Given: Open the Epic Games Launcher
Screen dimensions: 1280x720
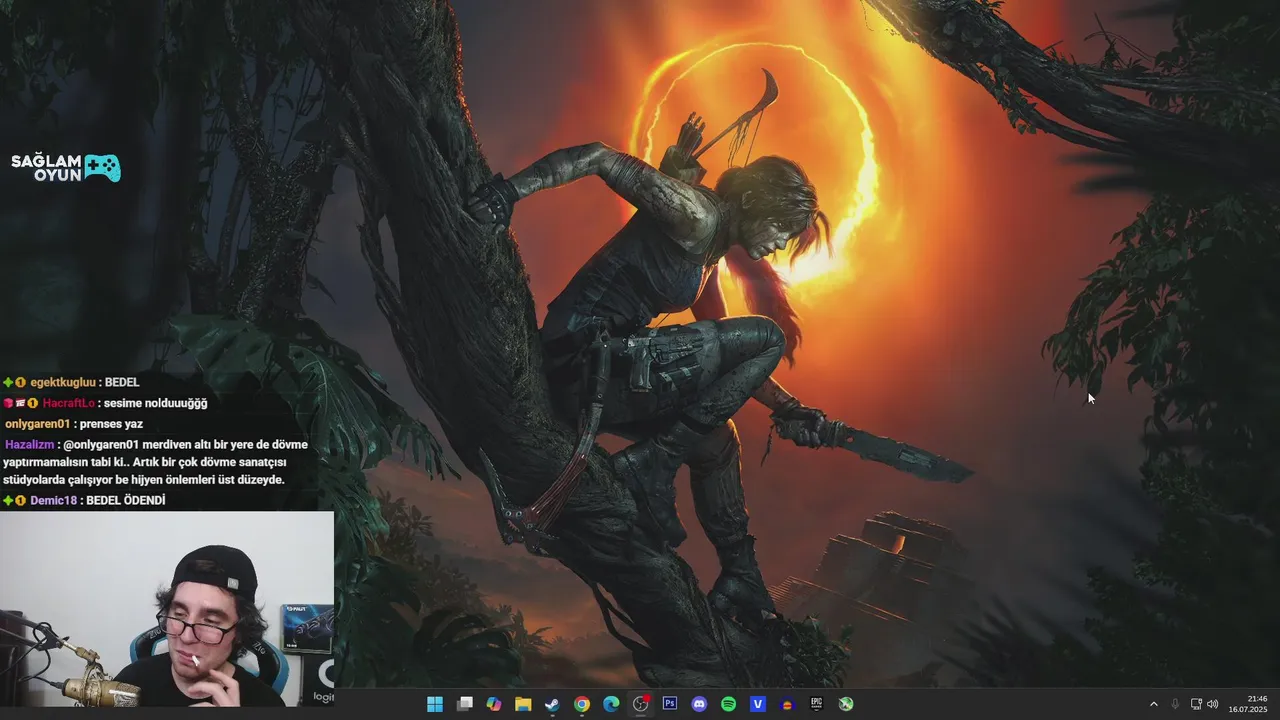Looking at the screenshot, I should point(817,704).
